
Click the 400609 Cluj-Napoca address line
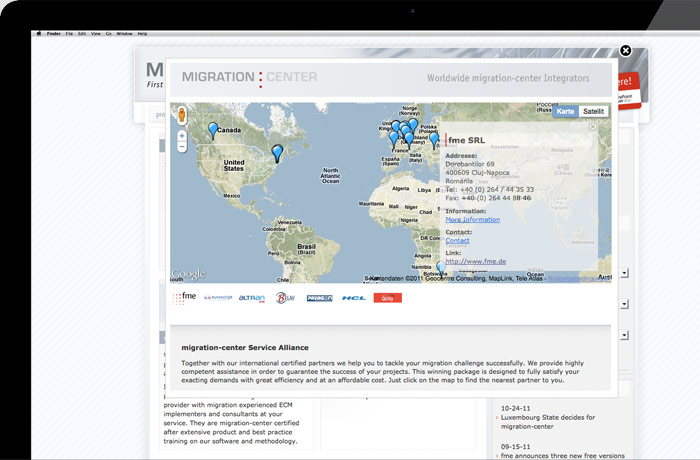[477, 172]
